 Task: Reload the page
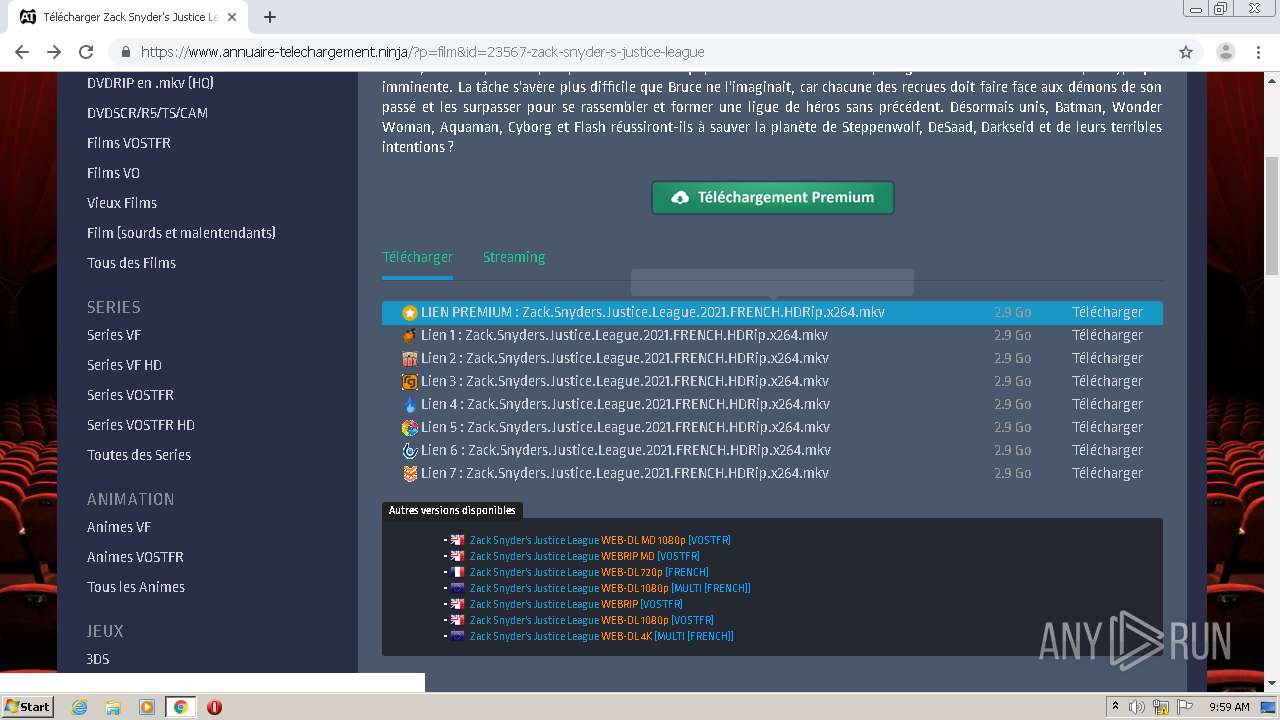coord(86,52)
